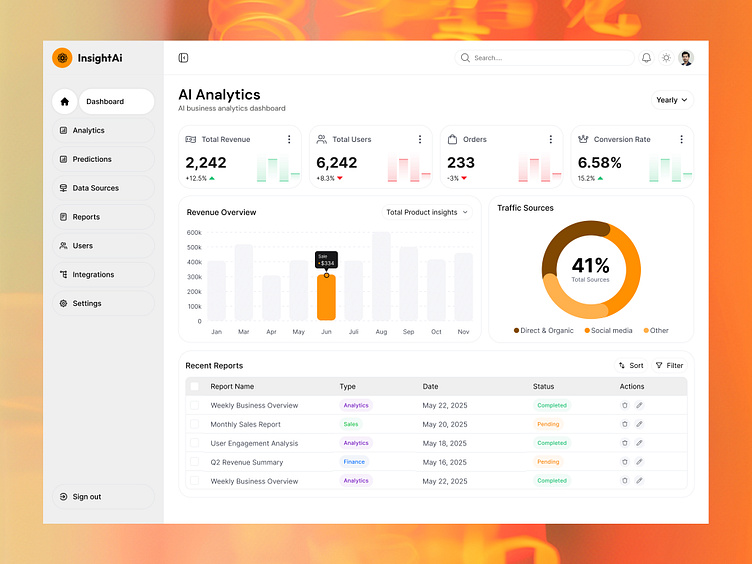752x564 pixels.
Task: Open Reports in the sidebar
Action: [103, 217]
